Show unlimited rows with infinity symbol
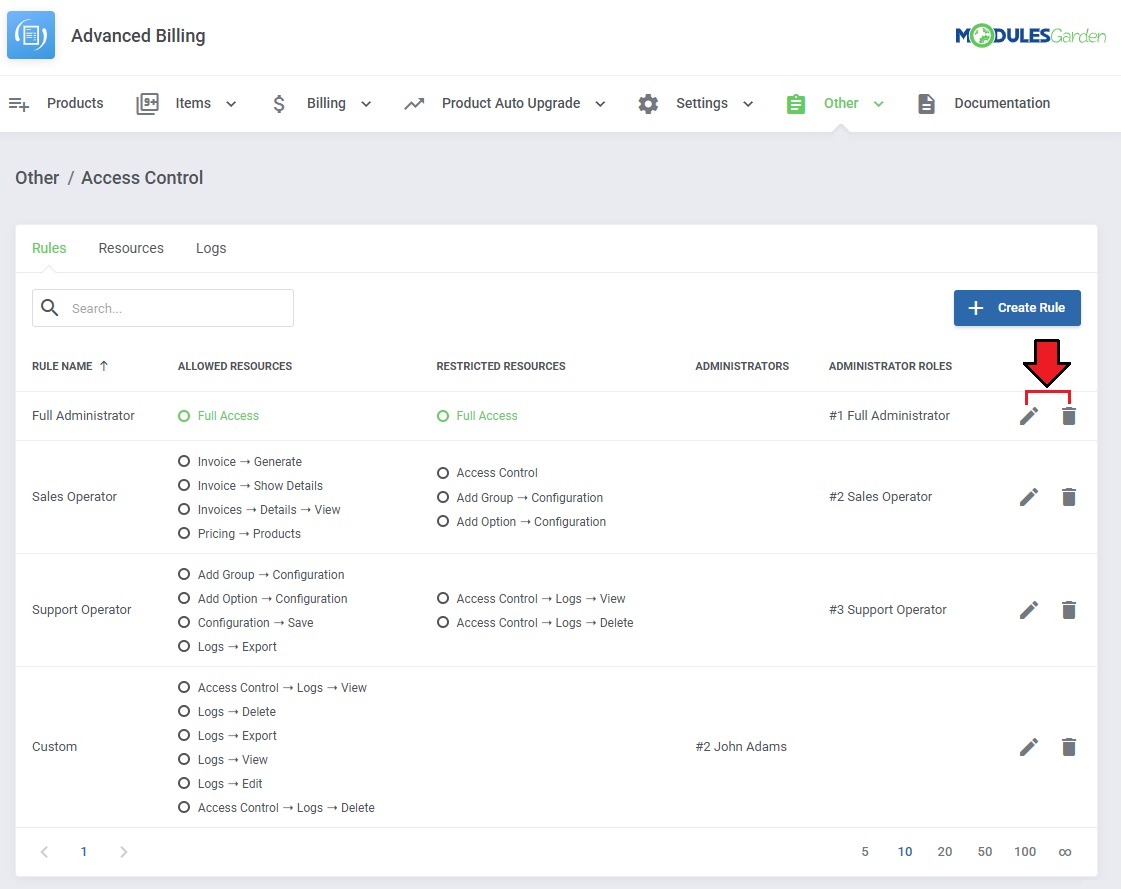Screen dimensions: 1121x889 1065,852
